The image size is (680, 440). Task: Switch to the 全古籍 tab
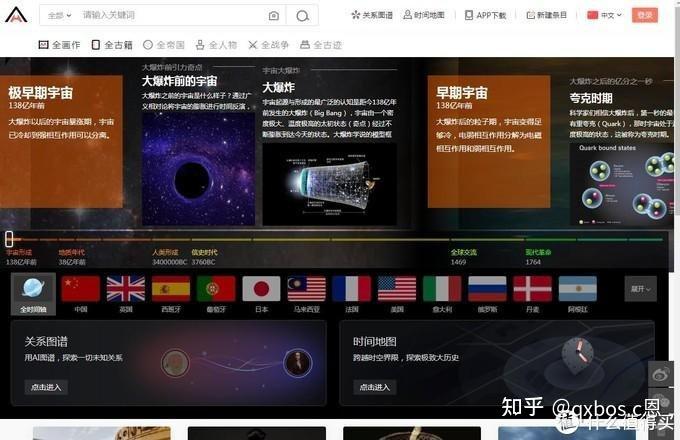[112, 45]
